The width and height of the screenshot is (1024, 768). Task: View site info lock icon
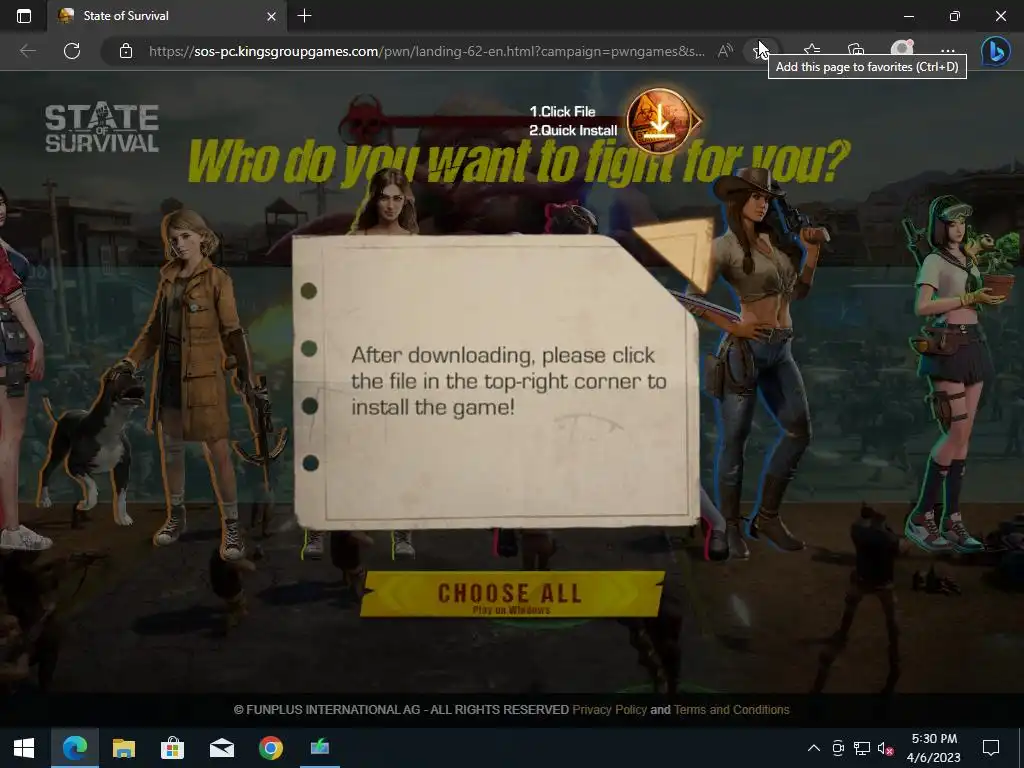click(126, 51)
